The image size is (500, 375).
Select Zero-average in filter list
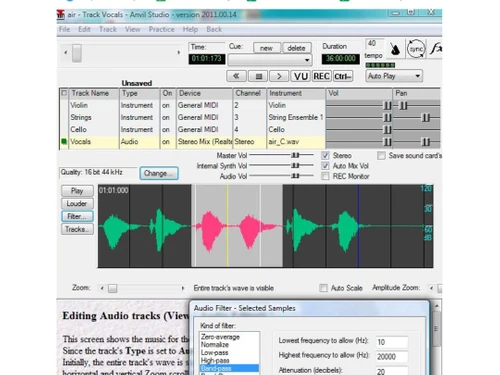click(x=229, y=337)
